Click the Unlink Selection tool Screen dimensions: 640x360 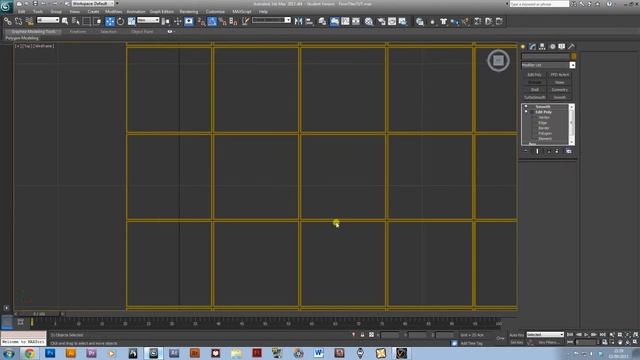[18, 21]
